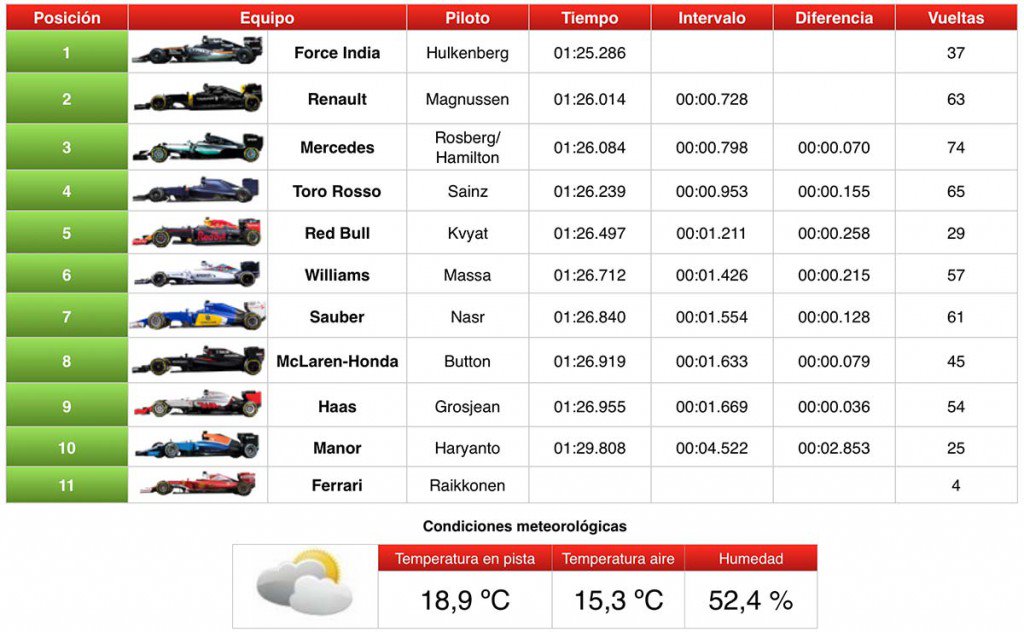
Task: Select the Tiempo column header
Action: [590, 18]
